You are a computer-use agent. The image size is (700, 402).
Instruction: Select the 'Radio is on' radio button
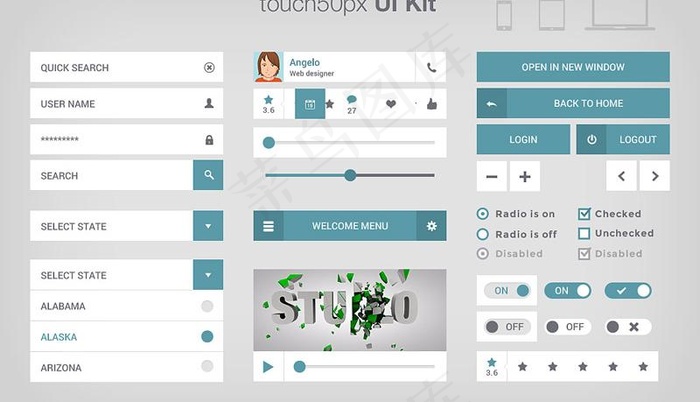click(x=483, y=214)
